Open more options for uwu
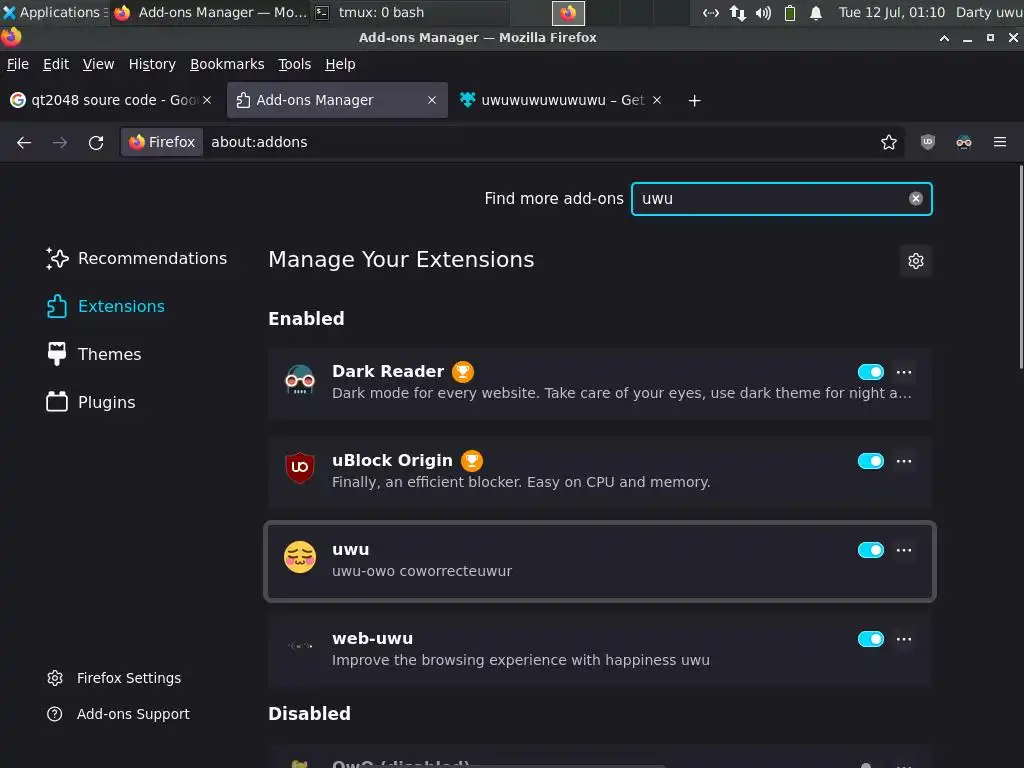 tap(904, 550)
